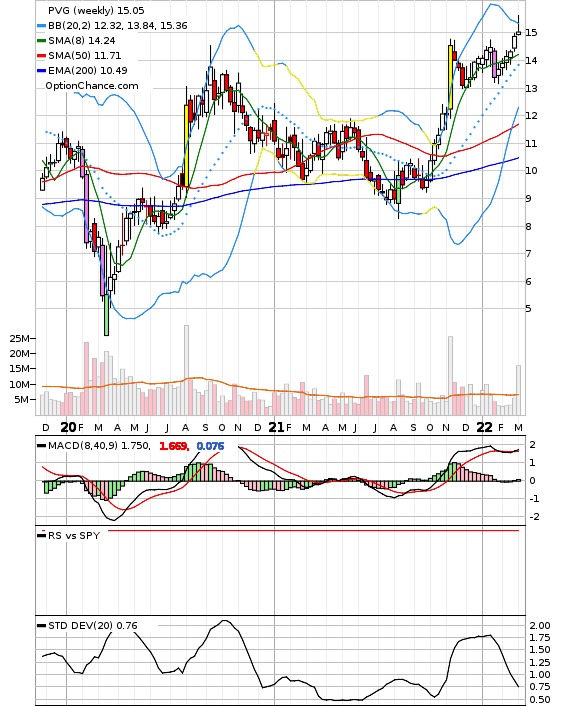Click the price level 15 axis label

coord(531,32)
